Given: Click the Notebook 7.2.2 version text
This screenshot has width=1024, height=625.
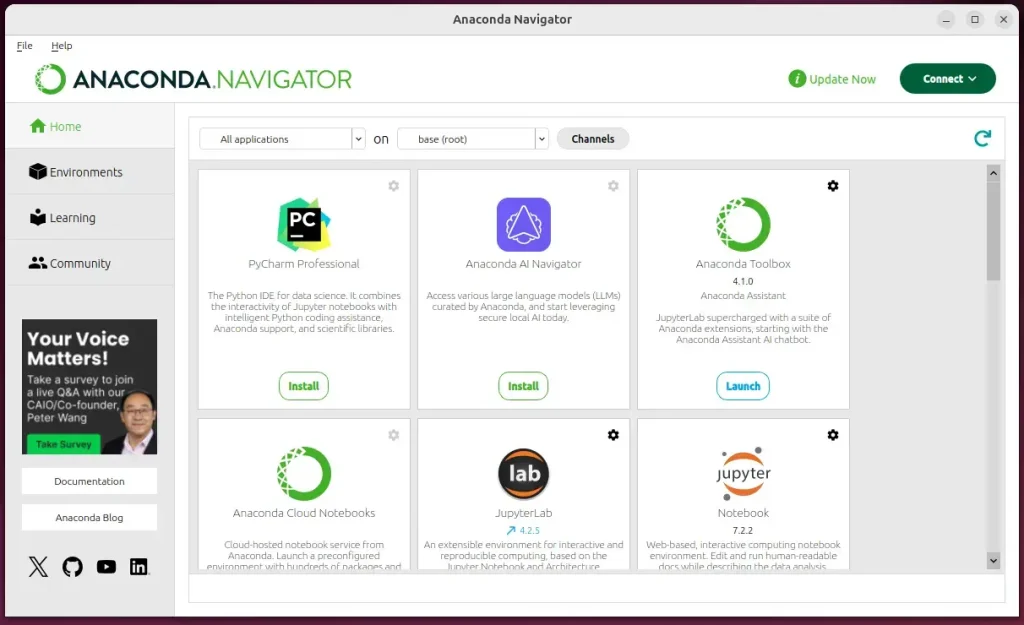Looking at the screenshot, I should tap(743, 530).
